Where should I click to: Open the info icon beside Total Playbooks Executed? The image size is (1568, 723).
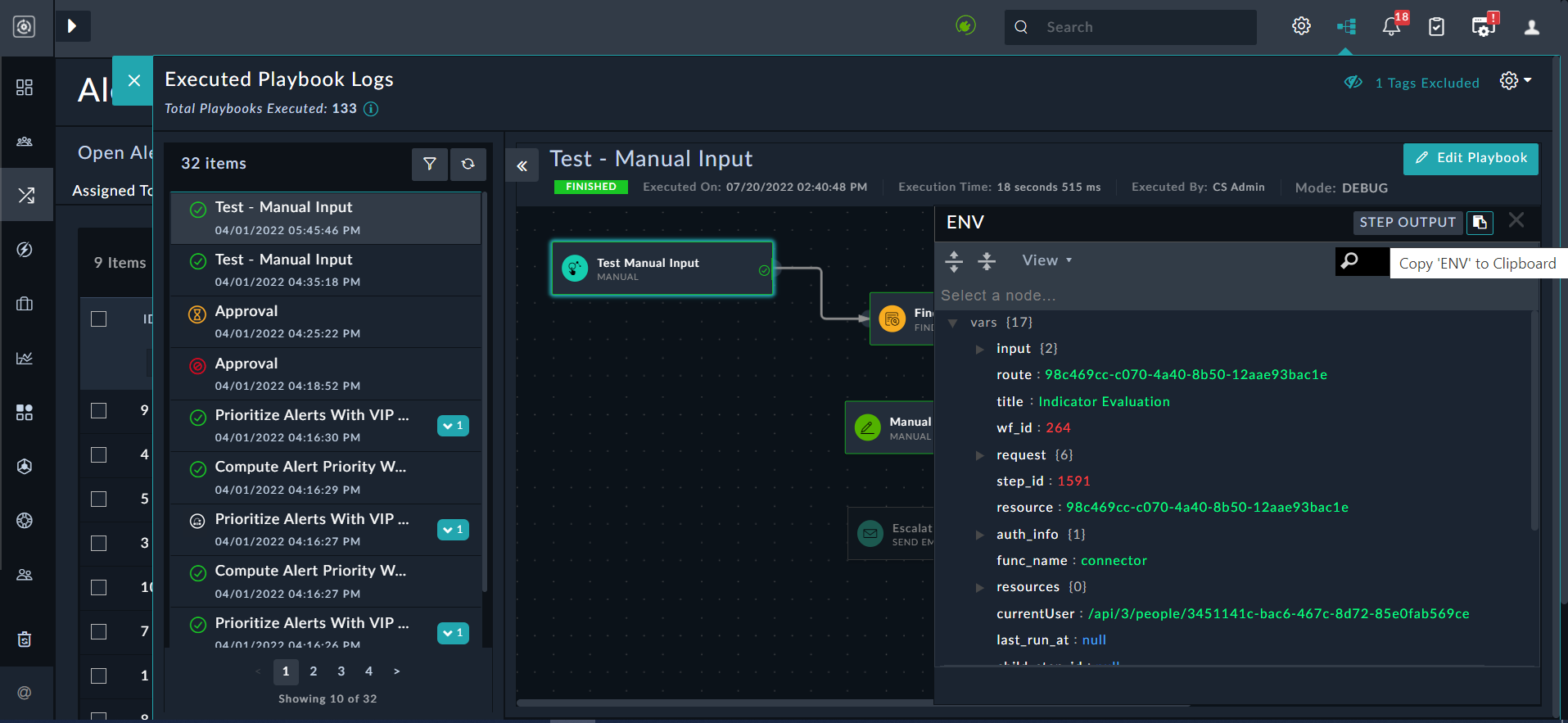371,109
